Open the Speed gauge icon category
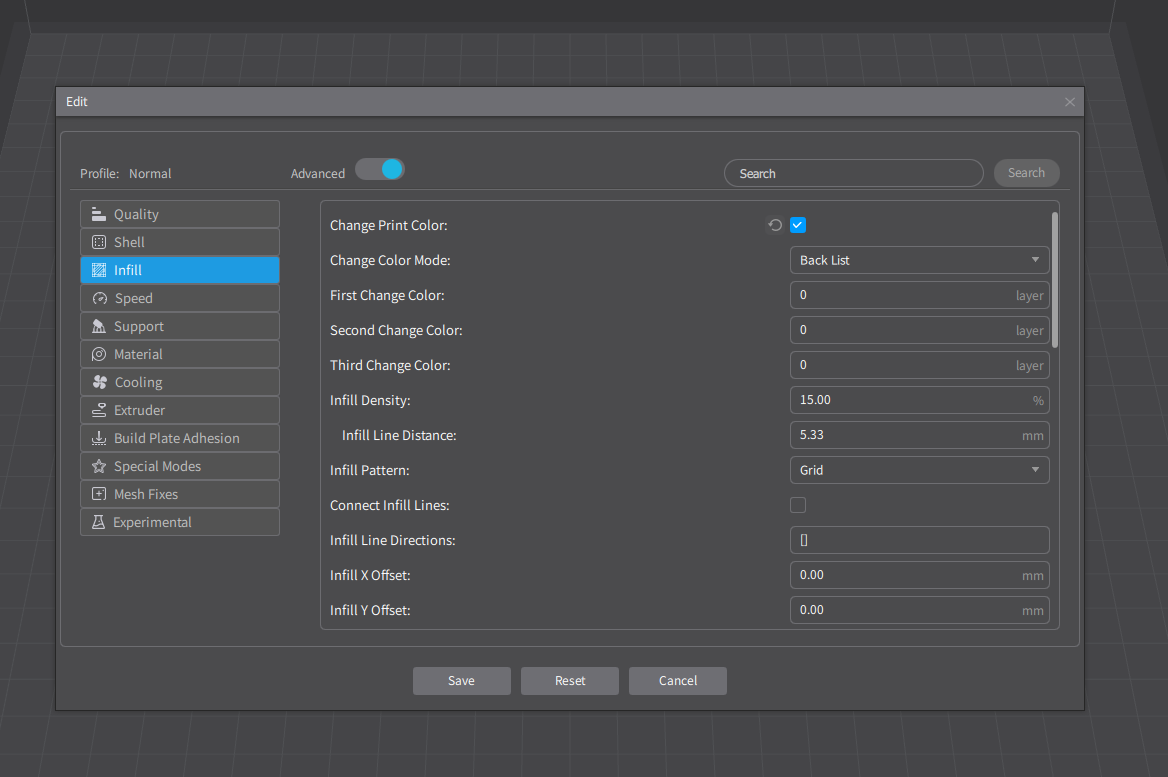 pyautogui.click(x=99, y=298)
